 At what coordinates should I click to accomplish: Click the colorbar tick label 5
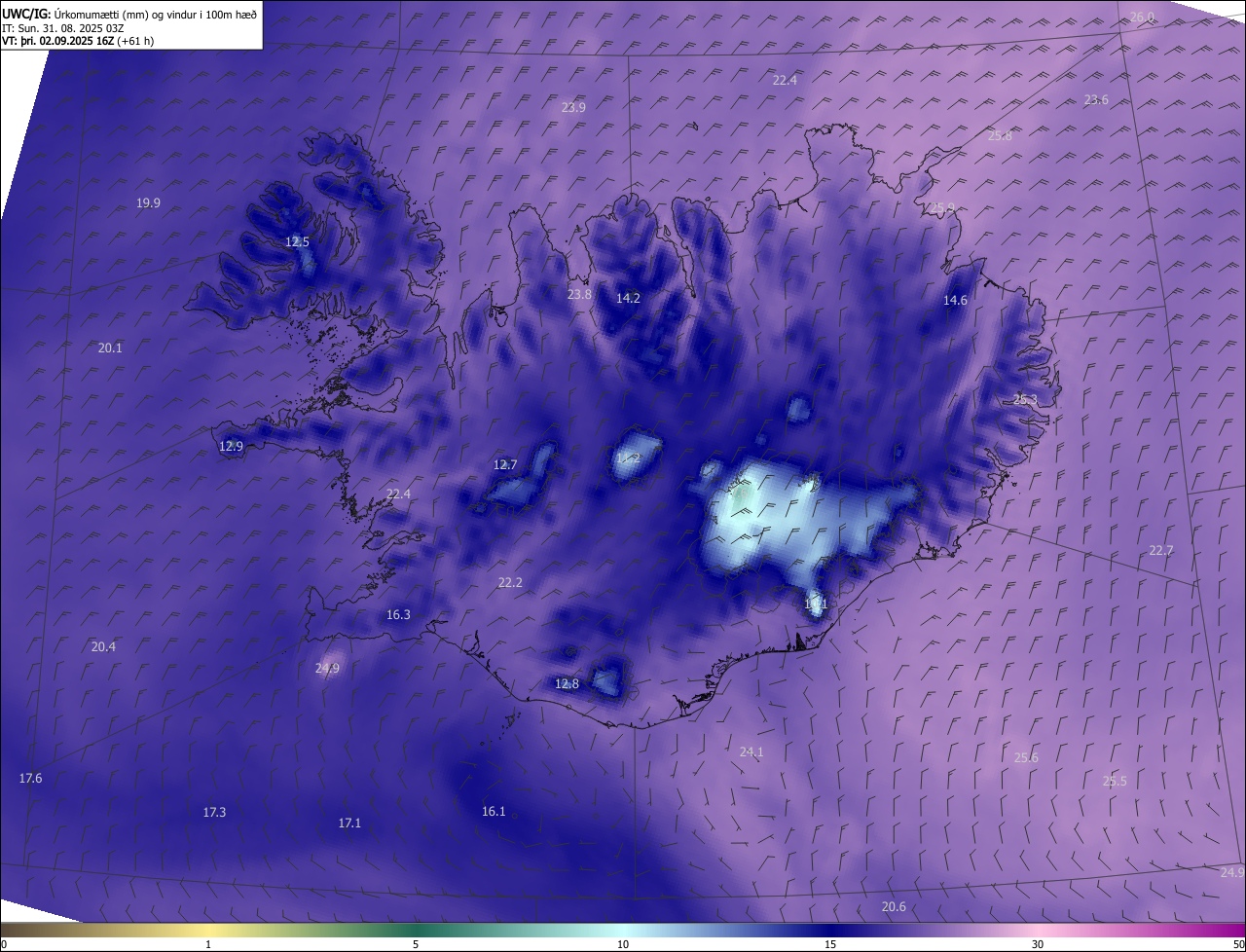pyautogui.click(x=416, y=944)
